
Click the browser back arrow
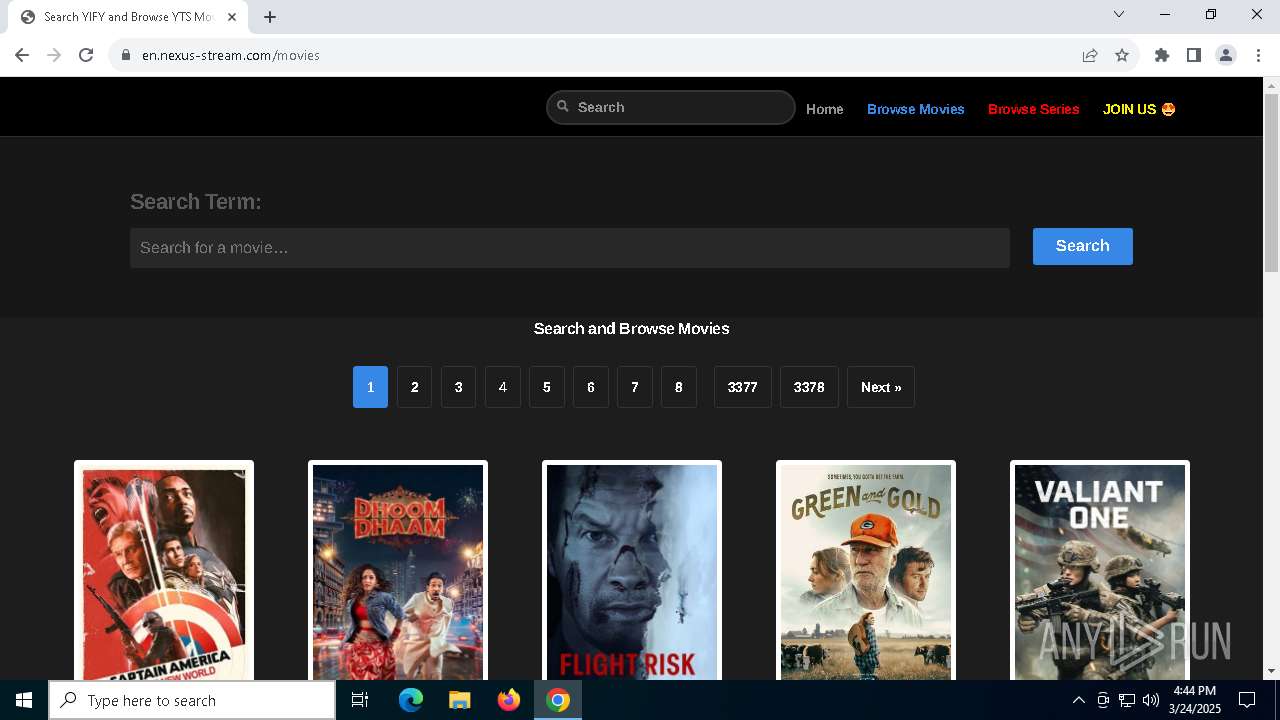tap(22, 55)
